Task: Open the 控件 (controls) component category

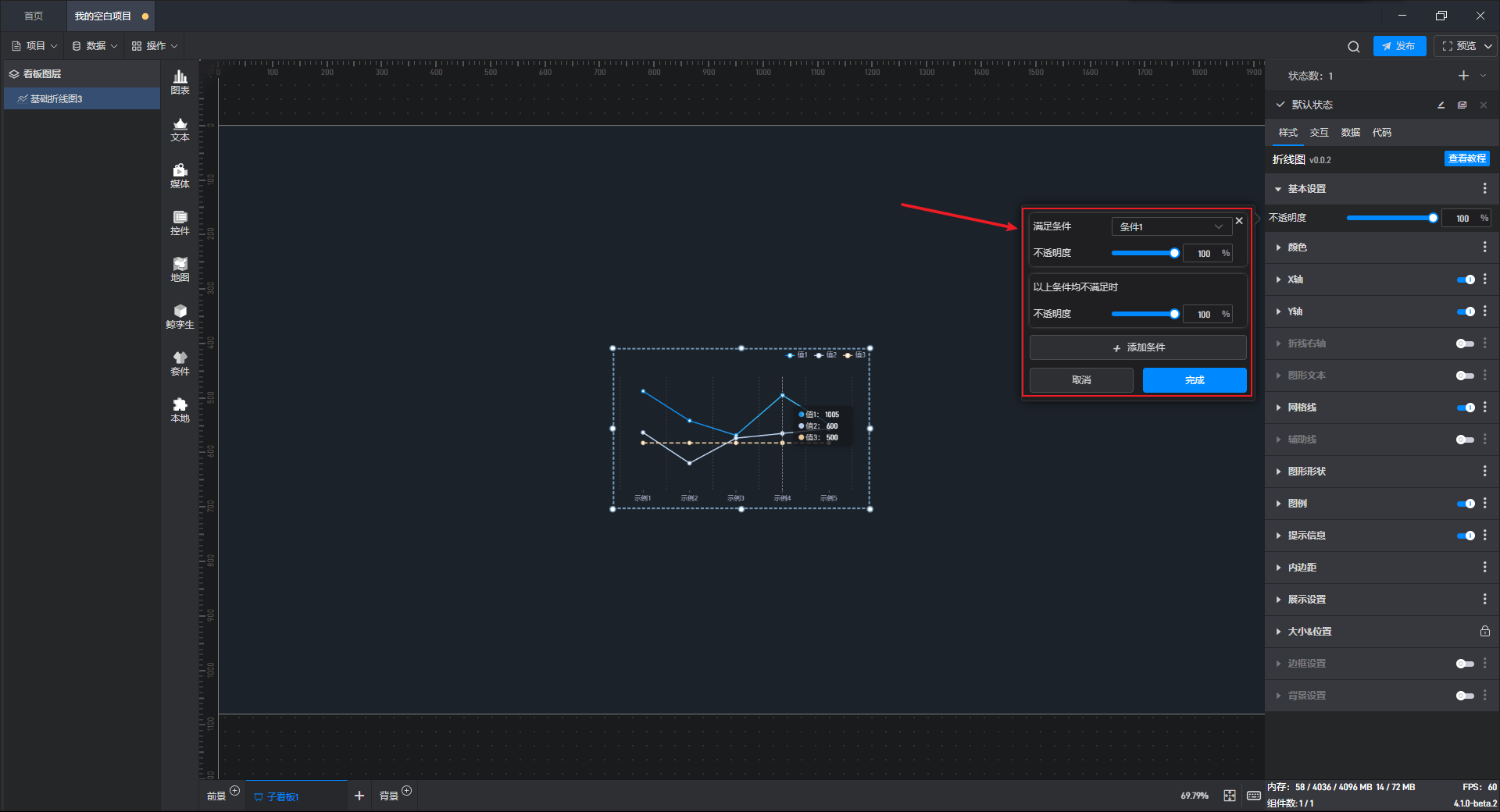Action: tap(180, 223)
